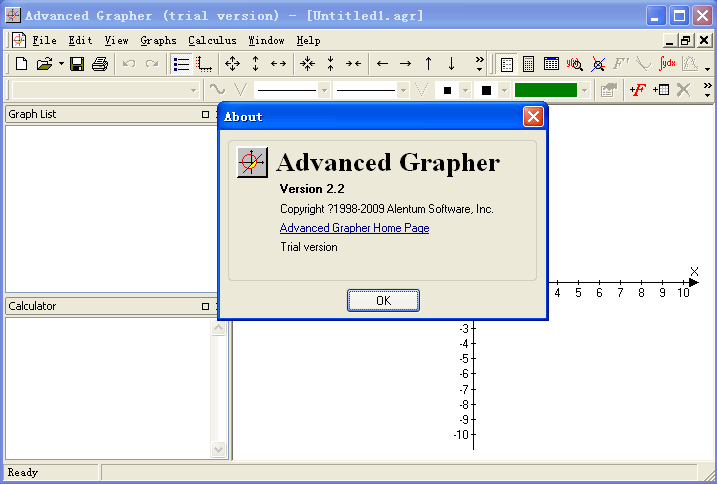Zoom in horizontally icon

pyautogui.click(x=353, y=64)
